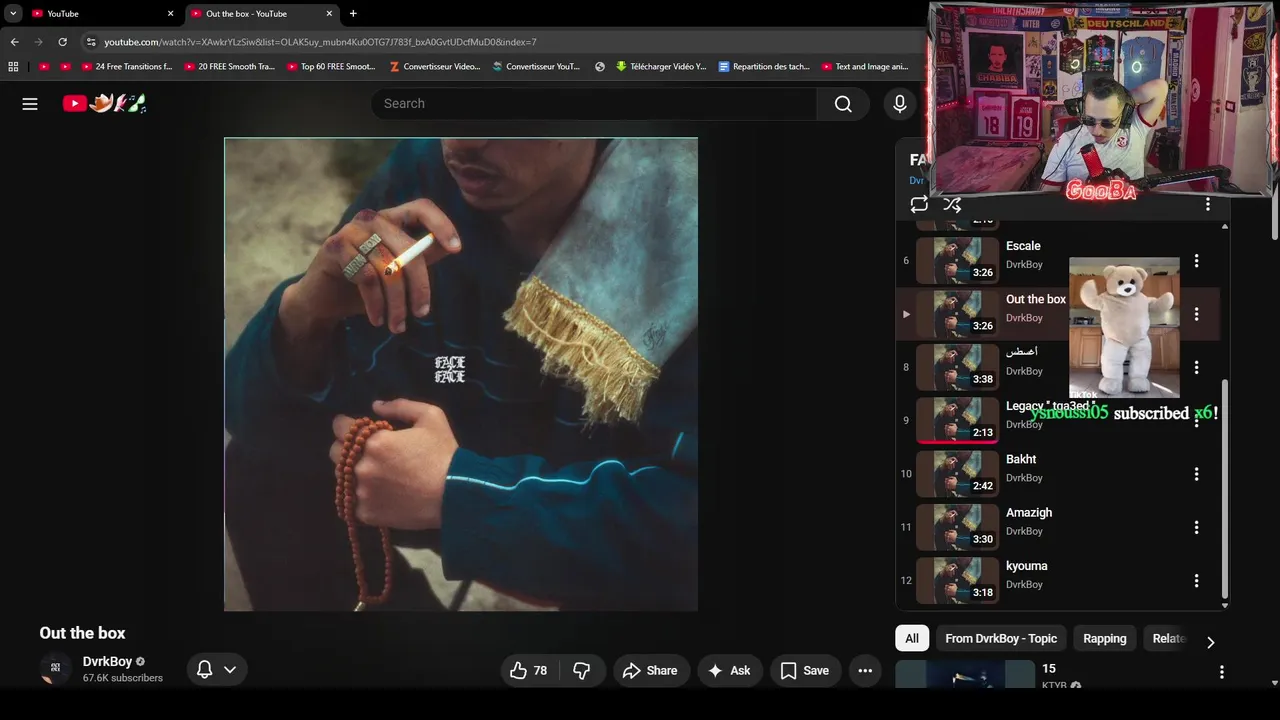Show next filter chips with right arrow
The image size is (1280, 720).
click(x=1210, y=642)
